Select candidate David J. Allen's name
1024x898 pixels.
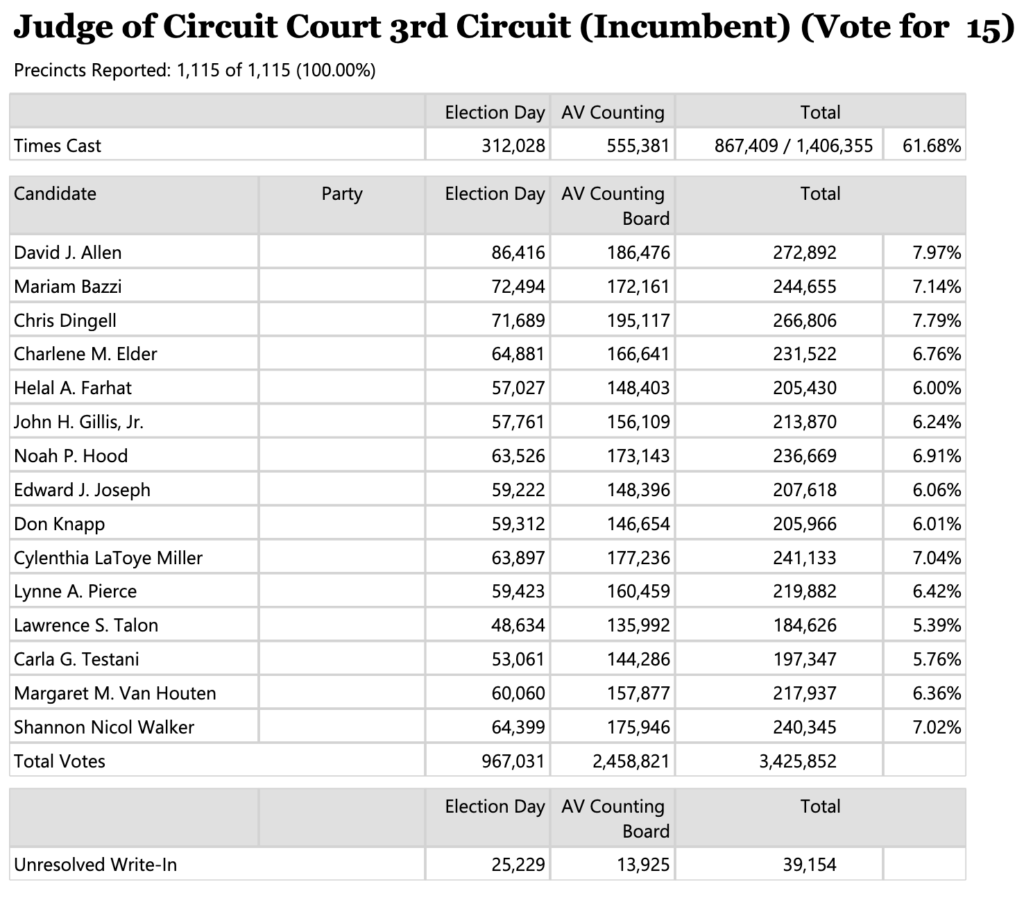[68, 253]
